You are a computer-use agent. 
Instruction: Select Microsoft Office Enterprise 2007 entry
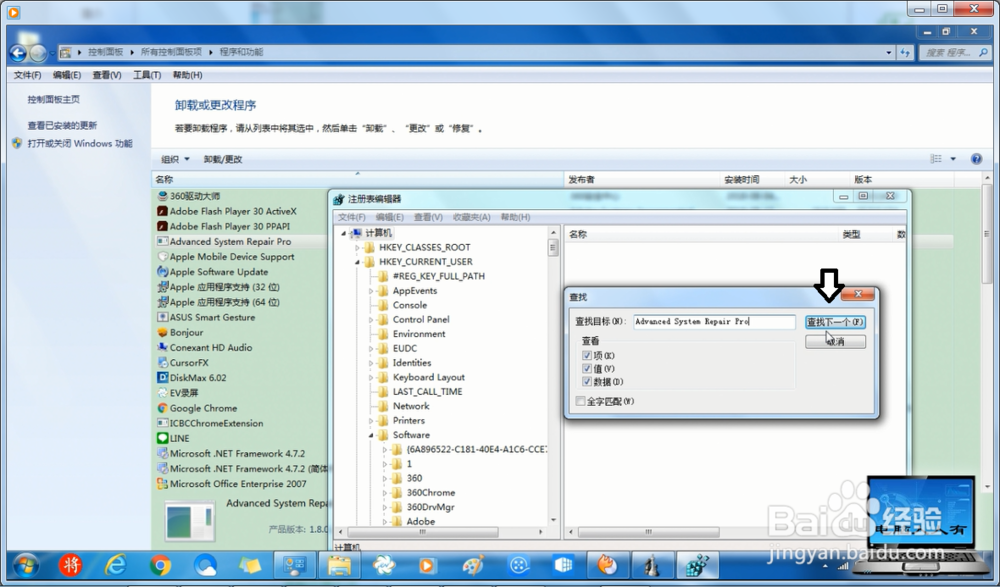click(x=237, y=484)
